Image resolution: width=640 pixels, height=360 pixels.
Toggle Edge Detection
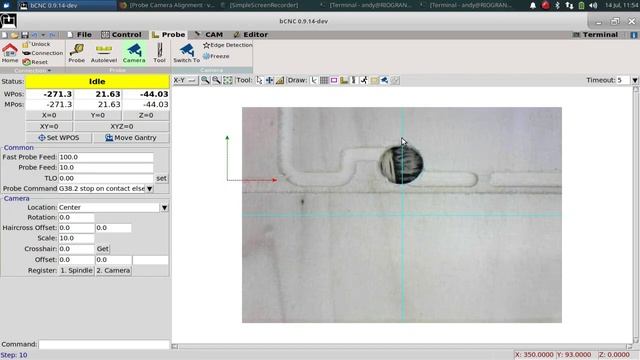point(228,45)
